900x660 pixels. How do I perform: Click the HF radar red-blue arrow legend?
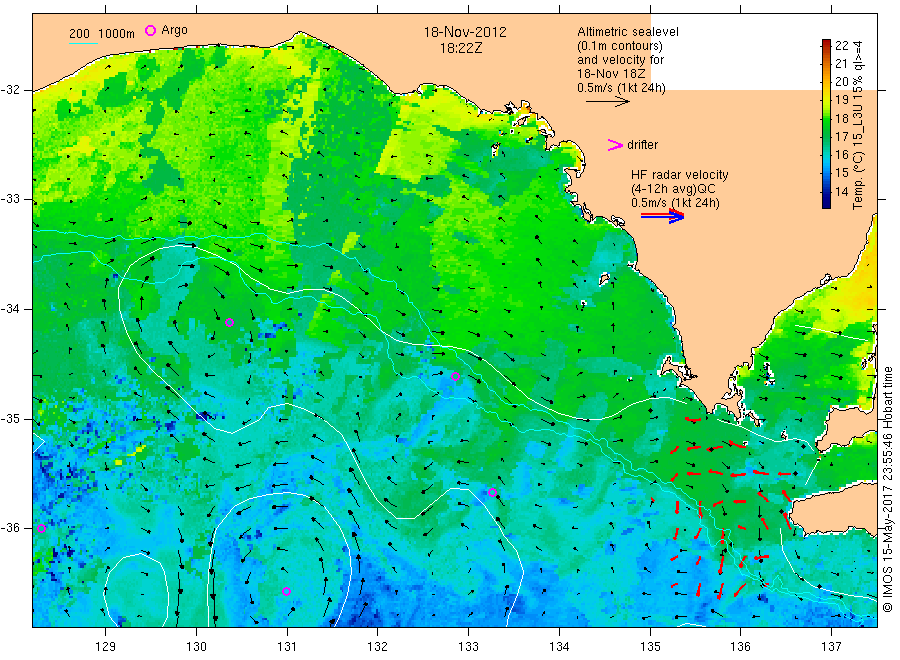click(x=663, y=216)
